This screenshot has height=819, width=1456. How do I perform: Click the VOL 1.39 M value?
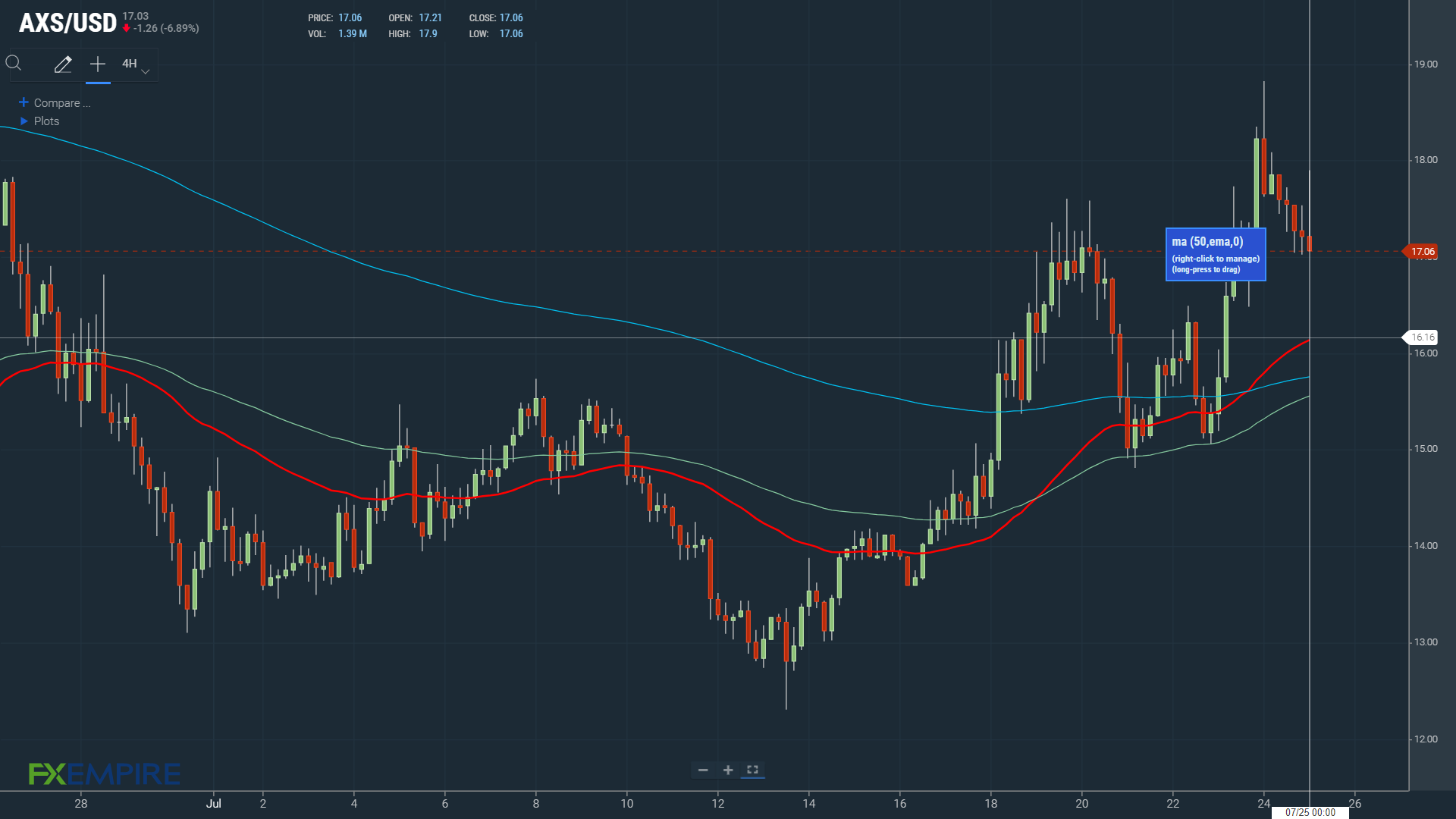coord(353,34)
